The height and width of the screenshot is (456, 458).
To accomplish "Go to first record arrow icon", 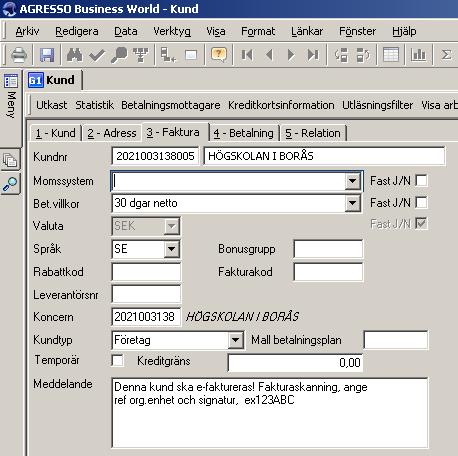I will point(247,55).
